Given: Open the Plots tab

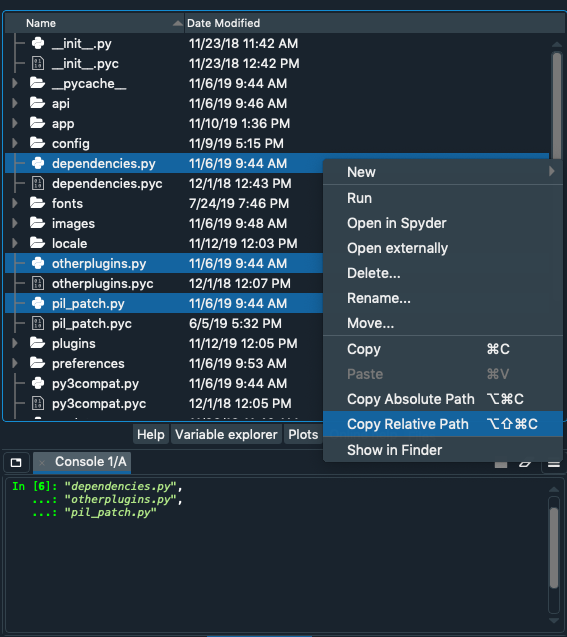Looking at the screenshot, I should point(303,434).
